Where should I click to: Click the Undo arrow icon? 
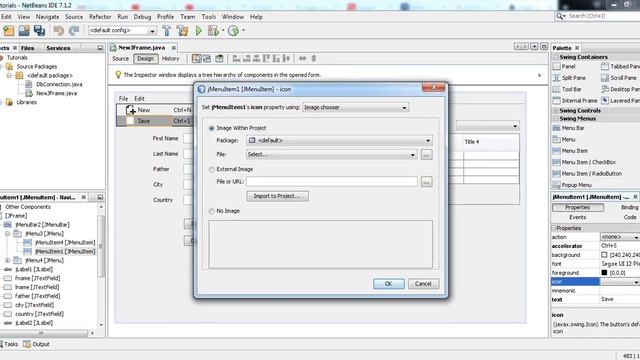[x=59, y=31]
